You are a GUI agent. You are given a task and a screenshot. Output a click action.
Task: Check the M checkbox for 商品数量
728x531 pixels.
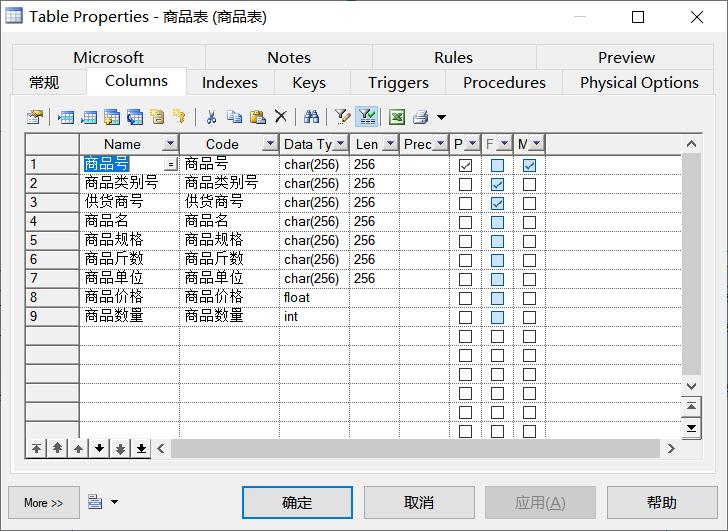point(529,317)
